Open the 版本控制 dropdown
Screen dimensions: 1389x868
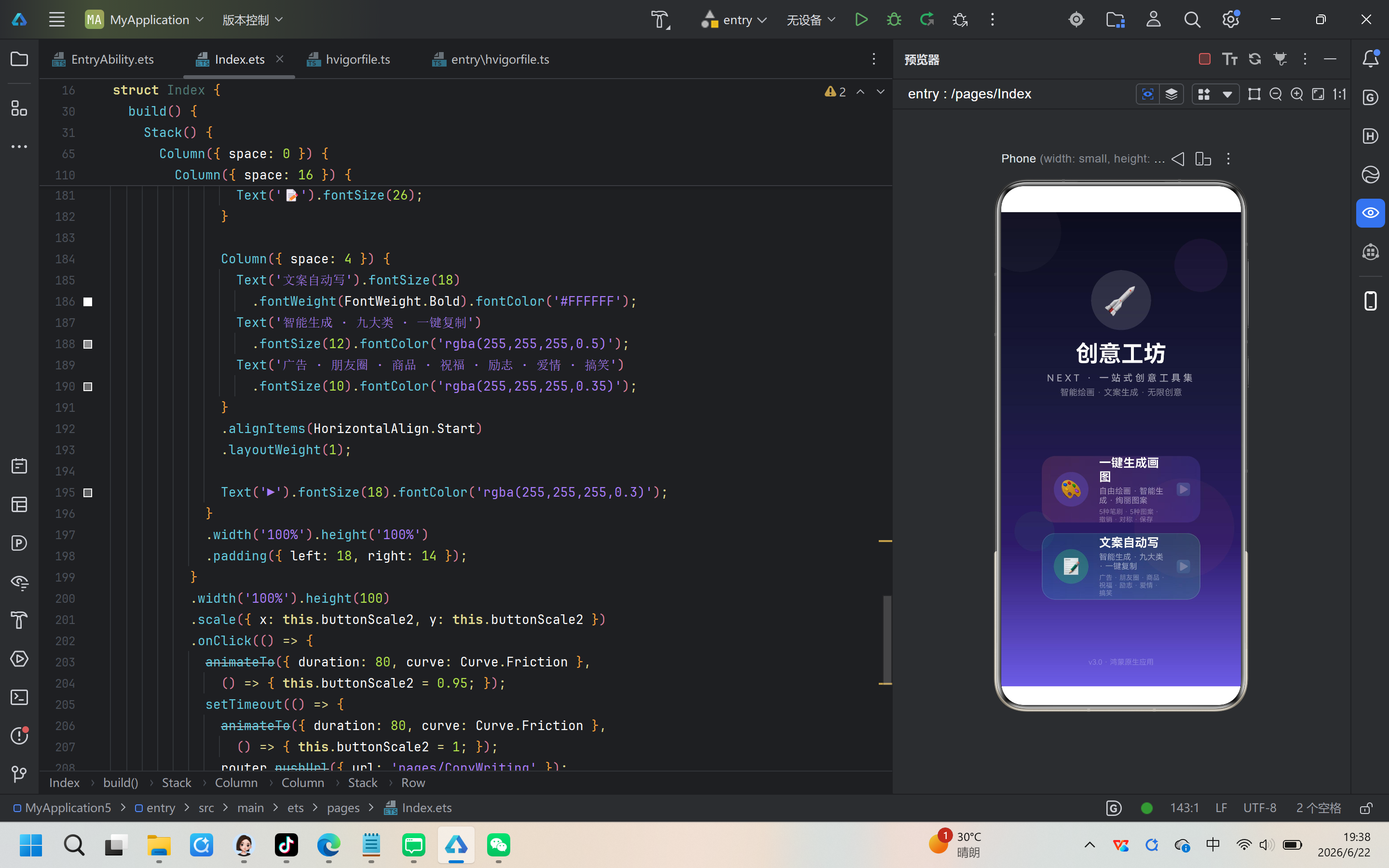tap(253, 19)
